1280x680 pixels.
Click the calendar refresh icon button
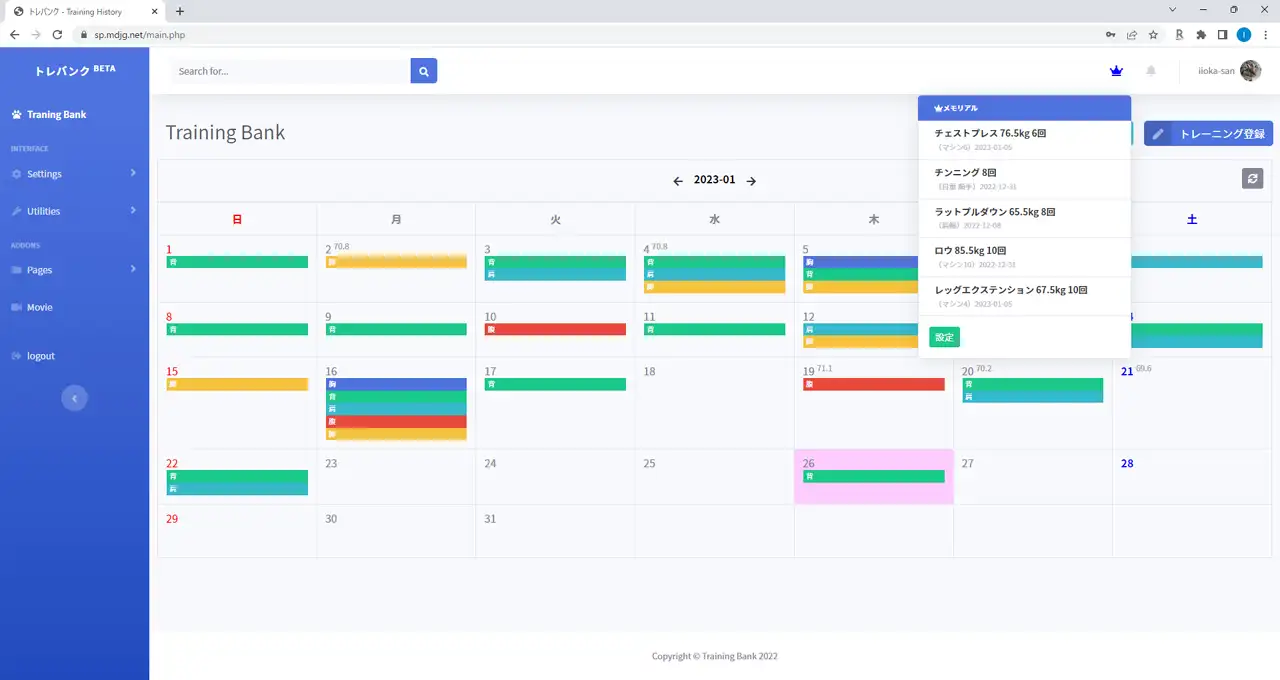point(1252,178)
